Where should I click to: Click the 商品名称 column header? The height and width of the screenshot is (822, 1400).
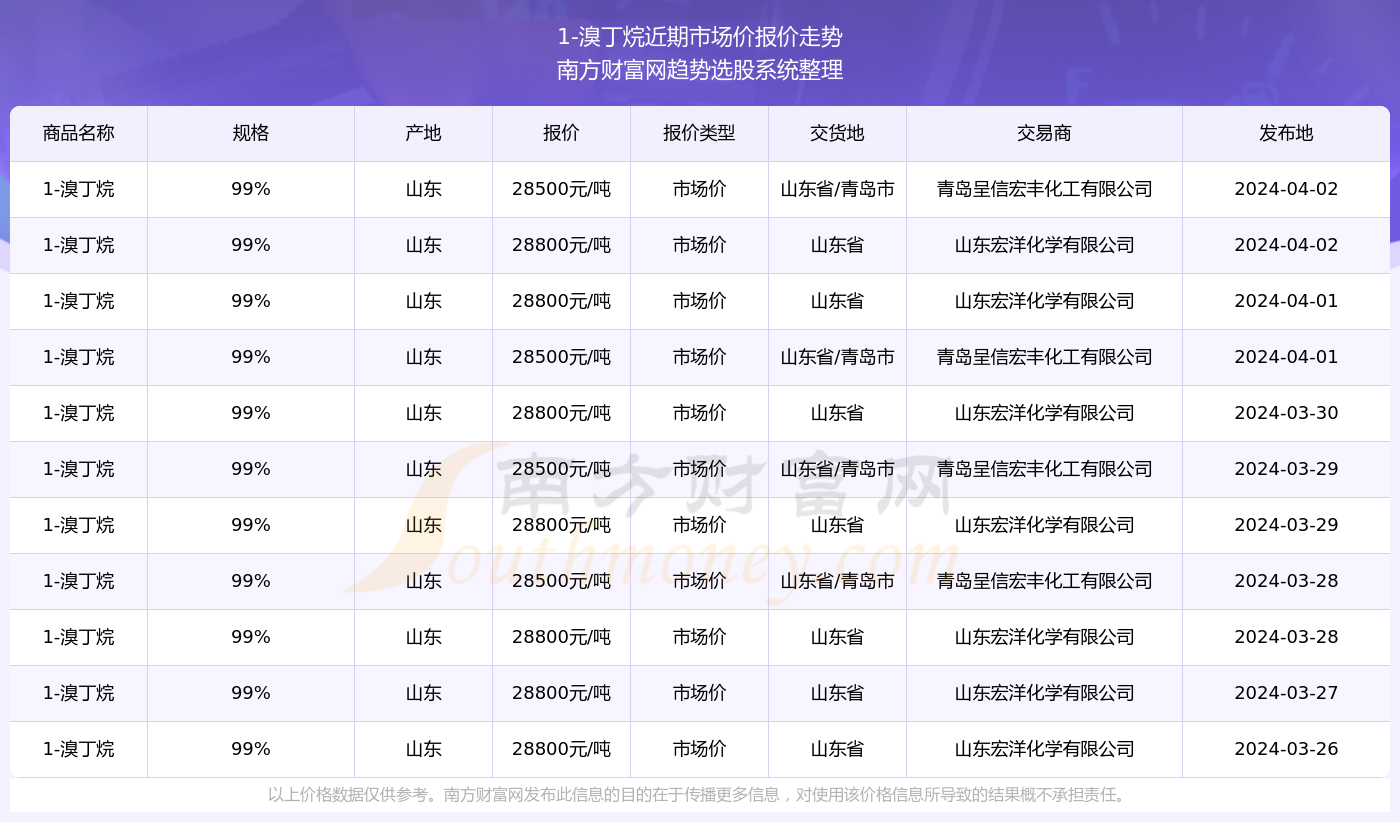[x=79, y=133]
